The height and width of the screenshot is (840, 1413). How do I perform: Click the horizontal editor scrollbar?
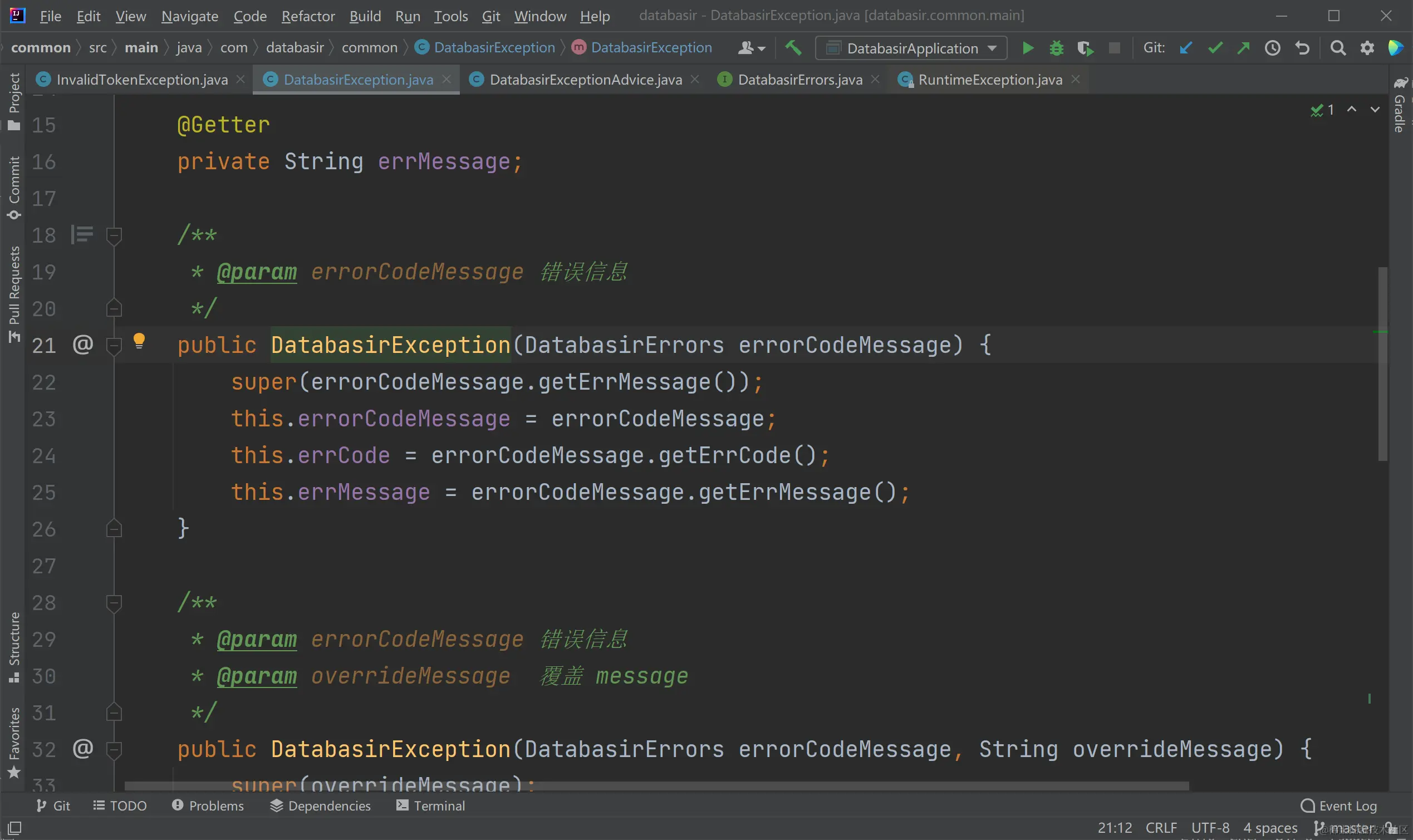(657, 785)
